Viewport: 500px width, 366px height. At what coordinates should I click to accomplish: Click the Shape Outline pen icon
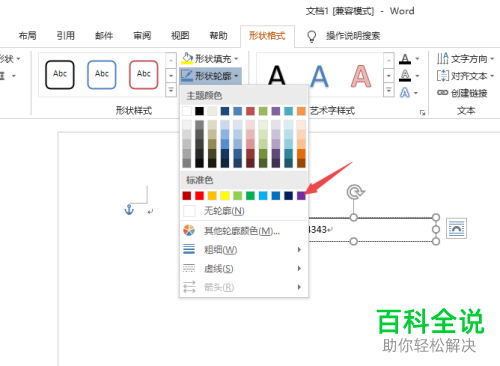[x=187, y=76]
